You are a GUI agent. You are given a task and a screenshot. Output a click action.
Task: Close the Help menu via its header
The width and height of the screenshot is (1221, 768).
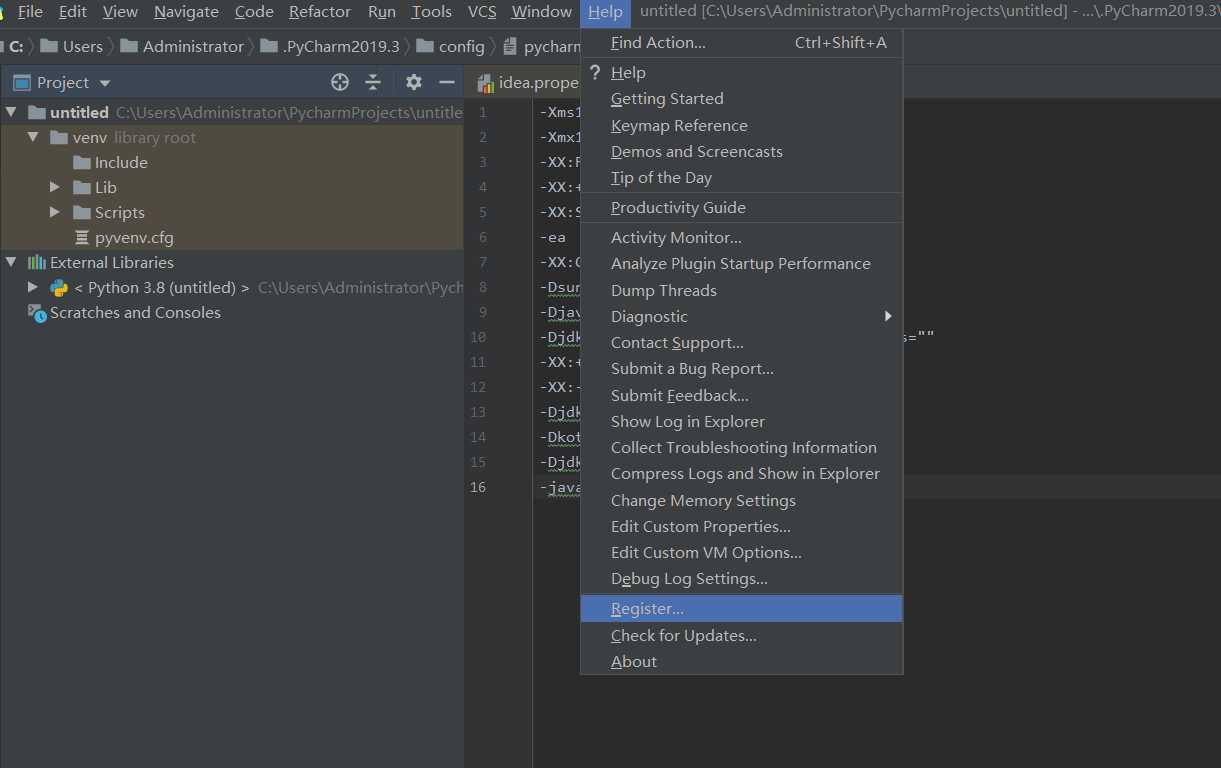(x=605, y=12)
